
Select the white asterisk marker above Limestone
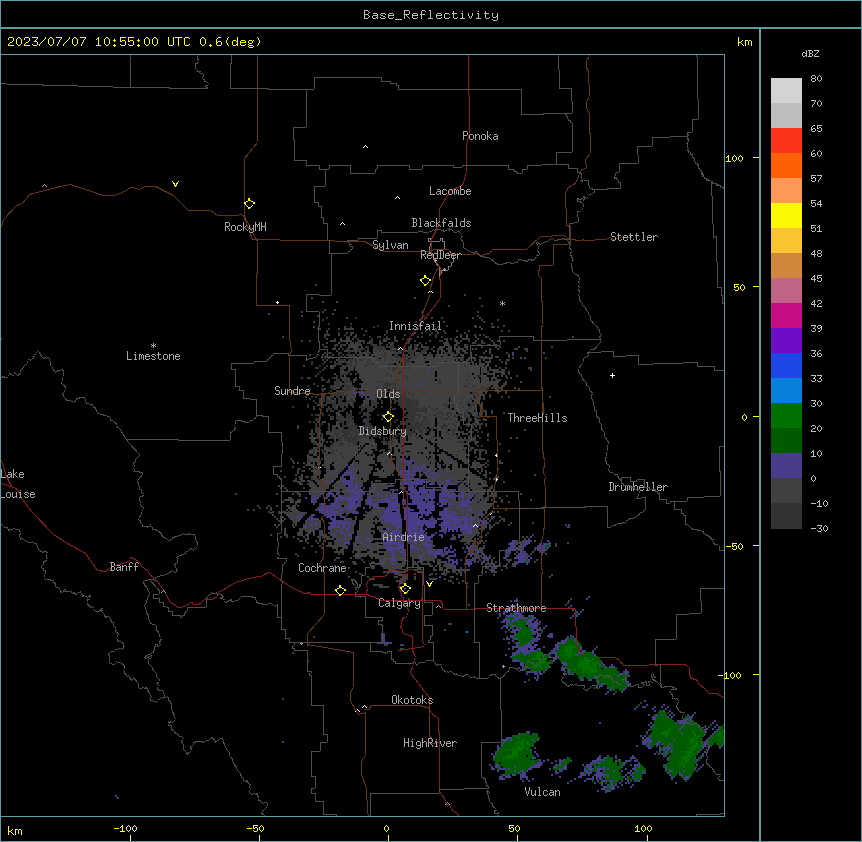point(153,345)
